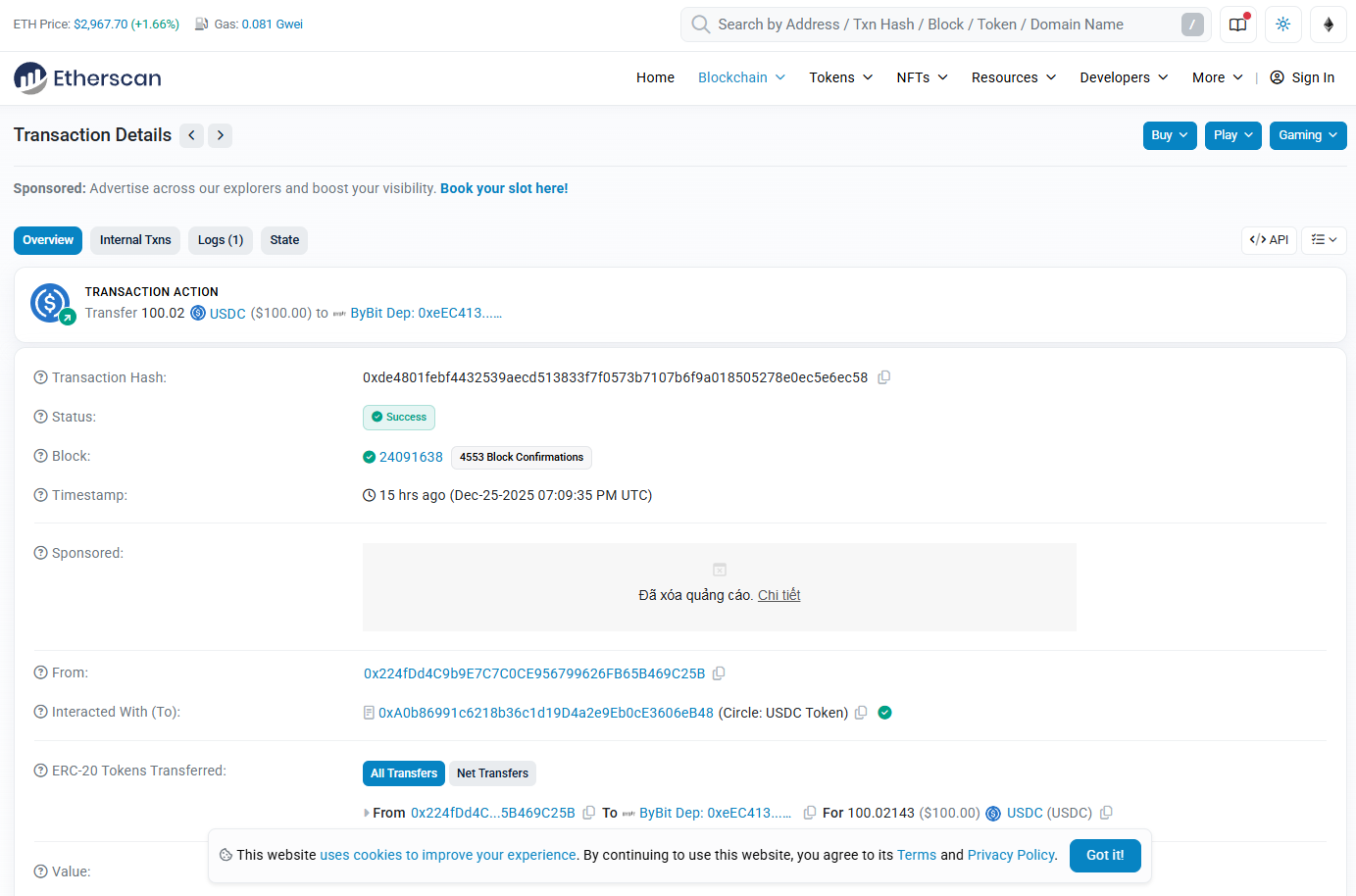
Task: Open the Play dropdown
Action: coord(1233,135)
